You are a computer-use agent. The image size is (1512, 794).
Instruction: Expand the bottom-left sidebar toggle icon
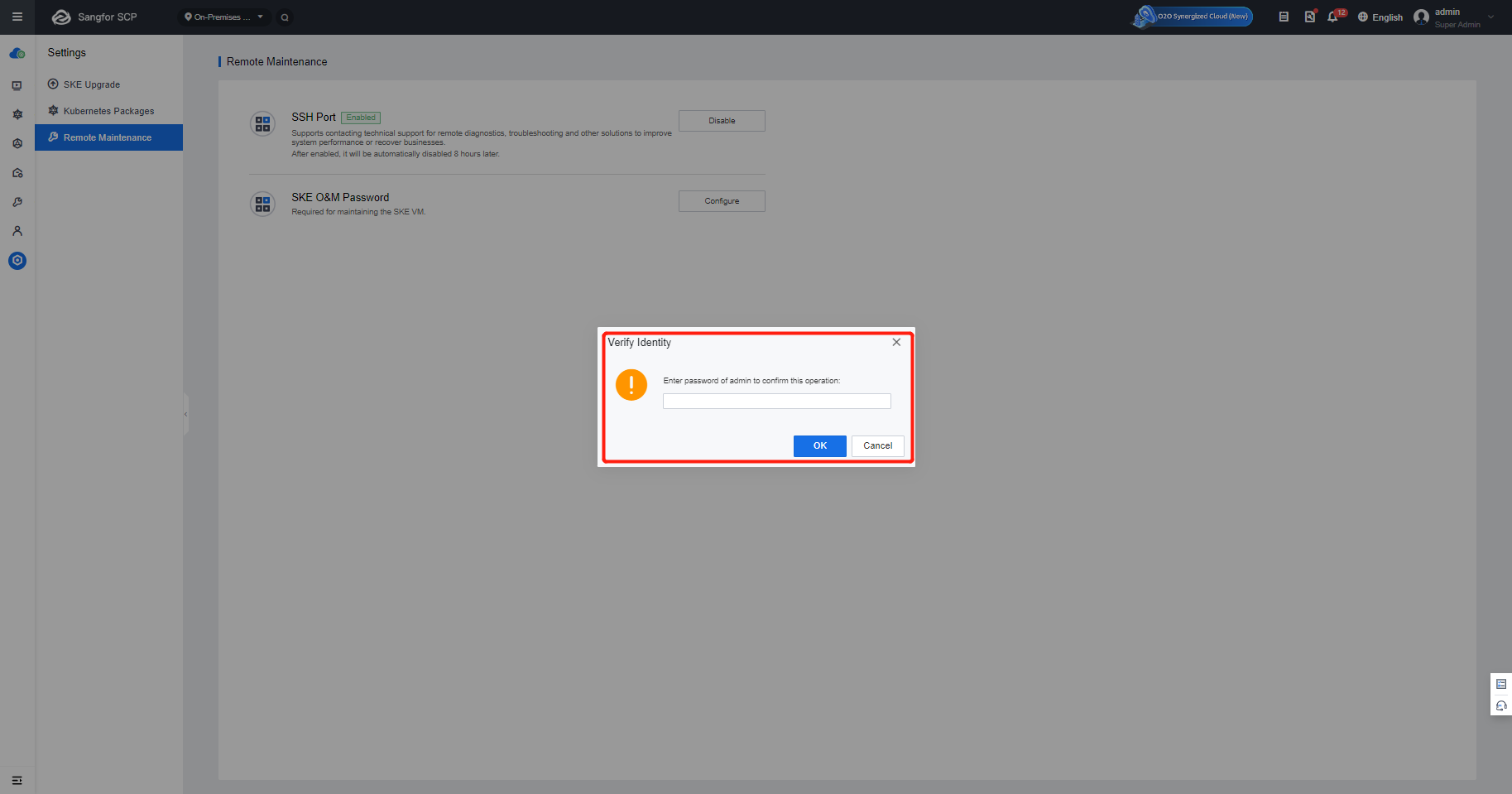pyautogui.click(x=17, y=780)
